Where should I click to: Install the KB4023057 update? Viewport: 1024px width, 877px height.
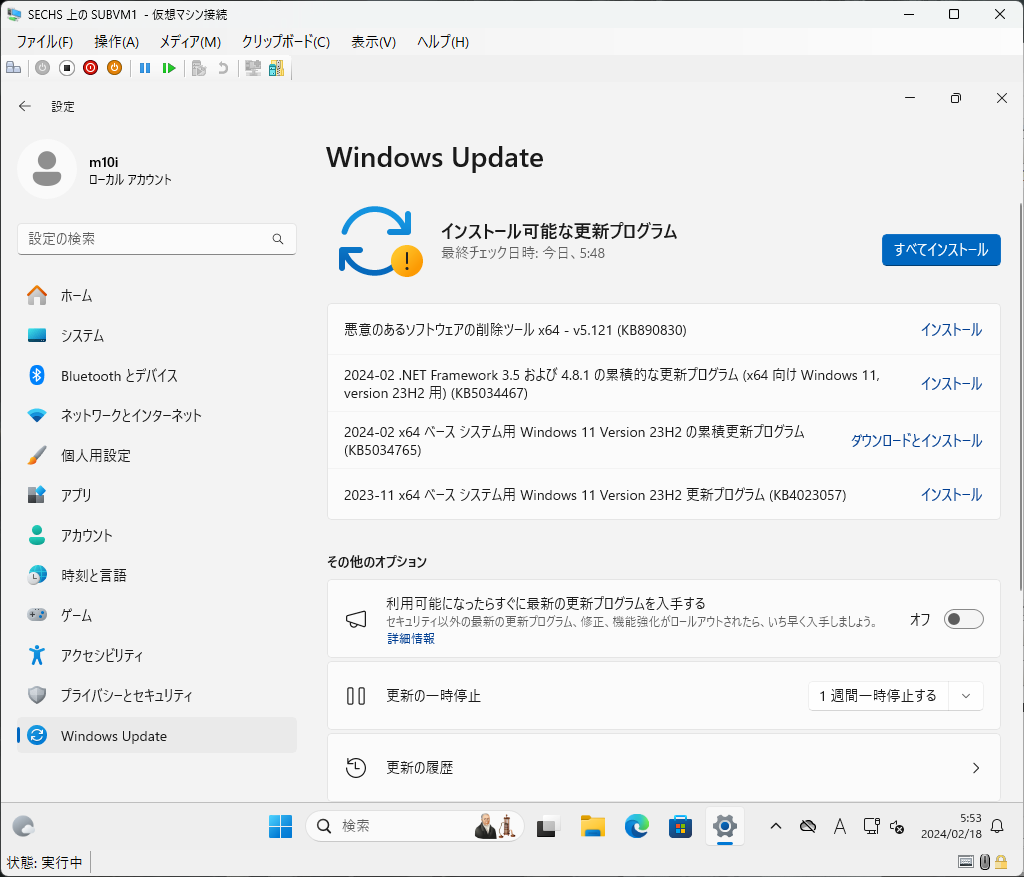[x=951, y=495]
